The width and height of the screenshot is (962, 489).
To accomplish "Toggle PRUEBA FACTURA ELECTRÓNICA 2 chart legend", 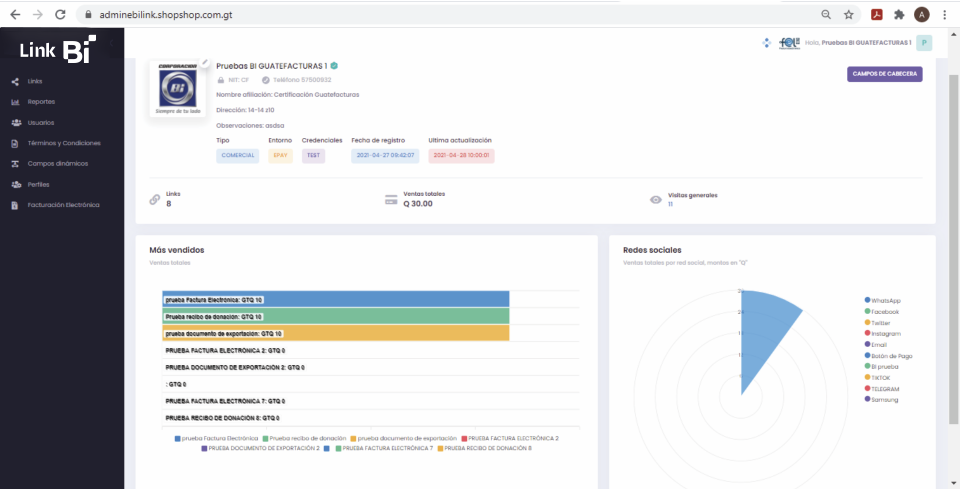I will pyautogui.click(x=510, y=439).
